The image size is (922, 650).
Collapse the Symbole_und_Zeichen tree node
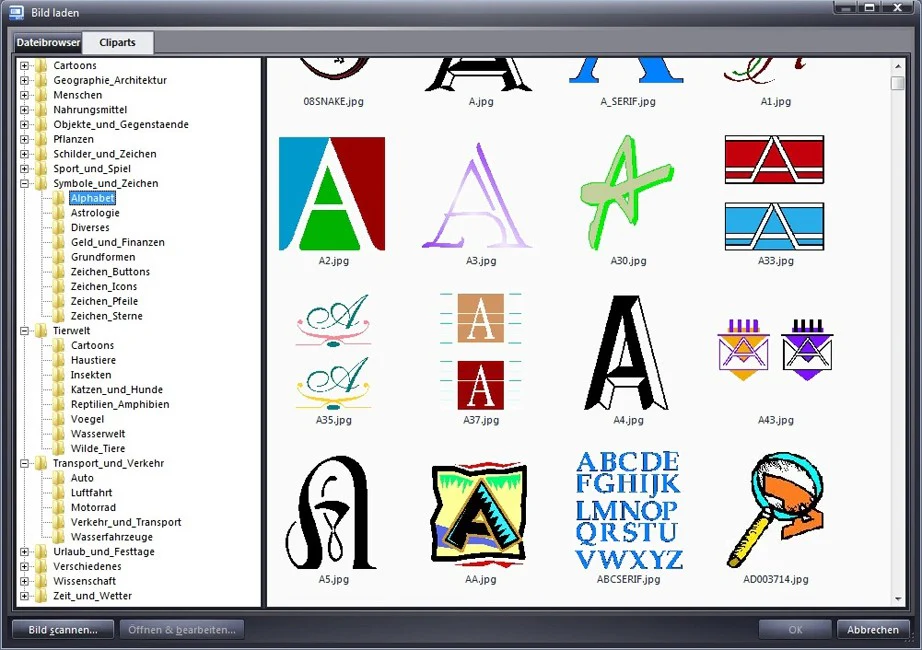point(24,184)
